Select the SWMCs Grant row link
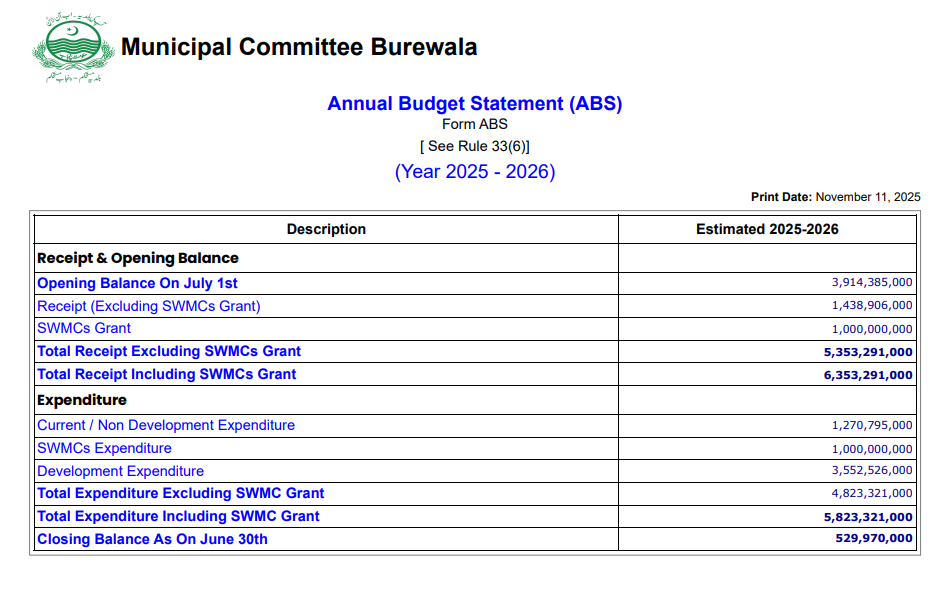Screen dimensions: 945x609 click(x=84, y=328)
